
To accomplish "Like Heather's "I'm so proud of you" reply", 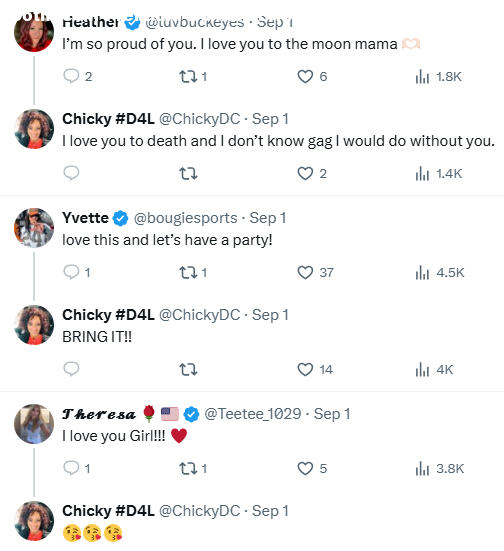I will (x=312, y=77).
